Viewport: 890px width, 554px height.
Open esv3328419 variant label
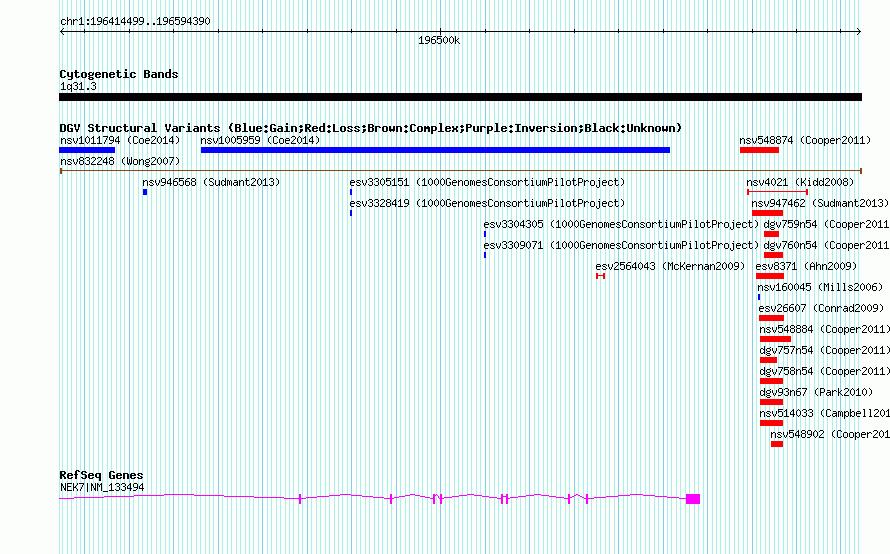coord(487,203)
